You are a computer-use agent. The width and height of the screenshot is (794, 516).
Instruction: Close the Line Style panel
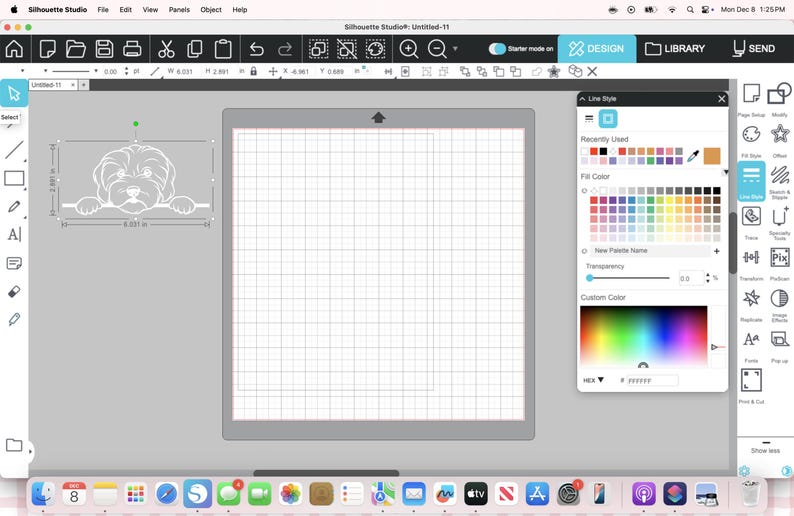pyautogui.click(x=722, y=99)
